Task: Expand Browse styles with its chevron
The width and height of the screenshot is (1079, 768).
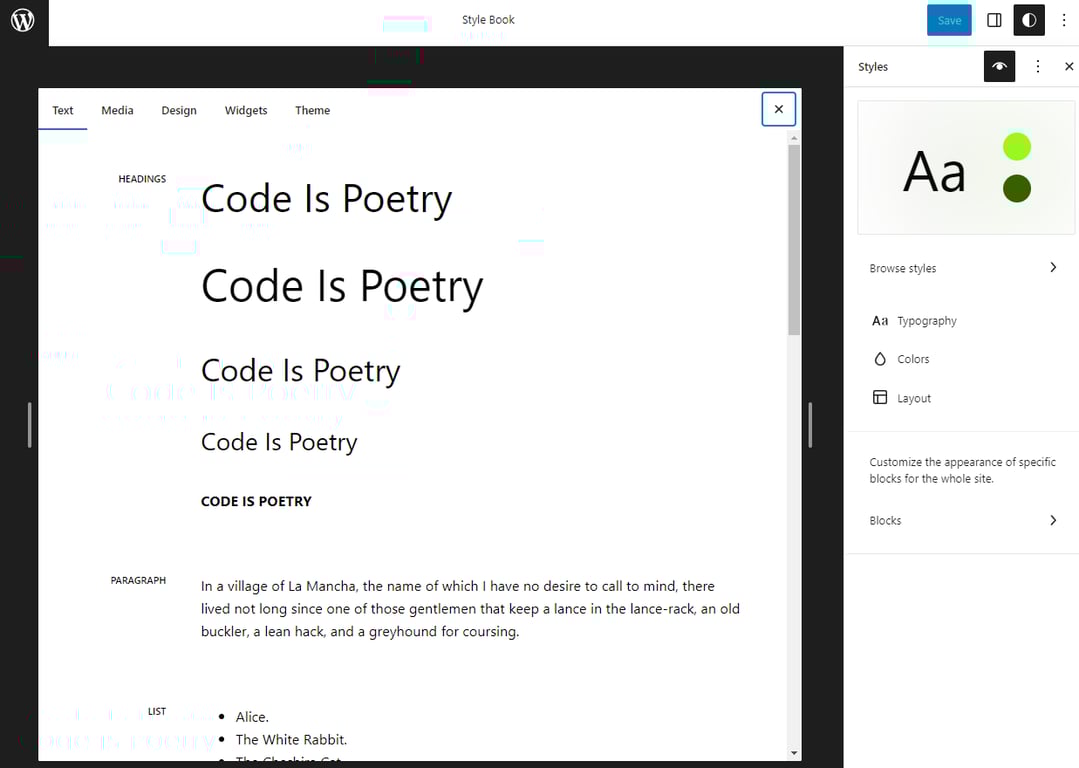Action: point(1052,267)
